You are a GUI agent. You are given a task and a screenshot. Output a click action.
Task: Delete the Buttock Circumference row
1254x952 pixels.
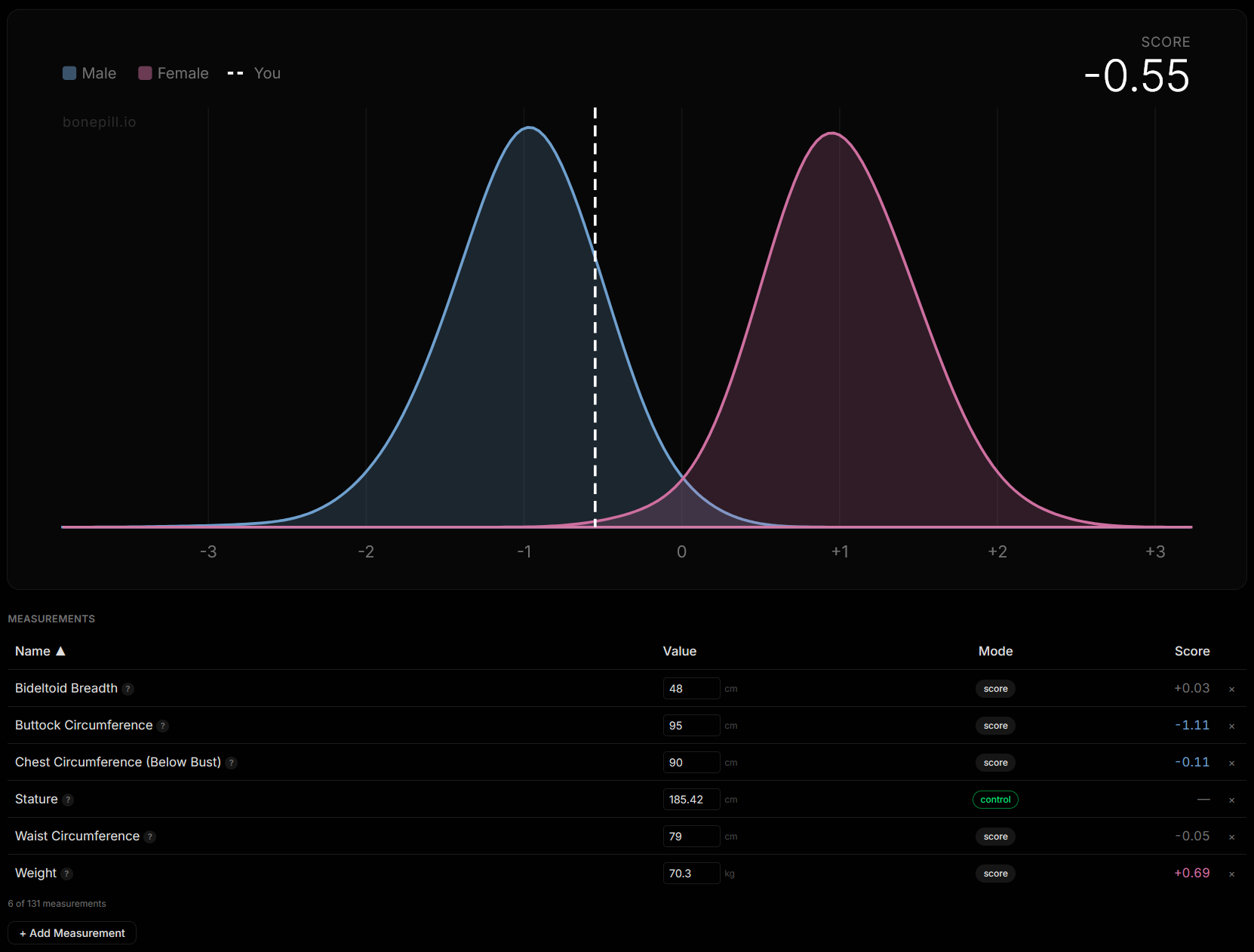click(1231, 726)
